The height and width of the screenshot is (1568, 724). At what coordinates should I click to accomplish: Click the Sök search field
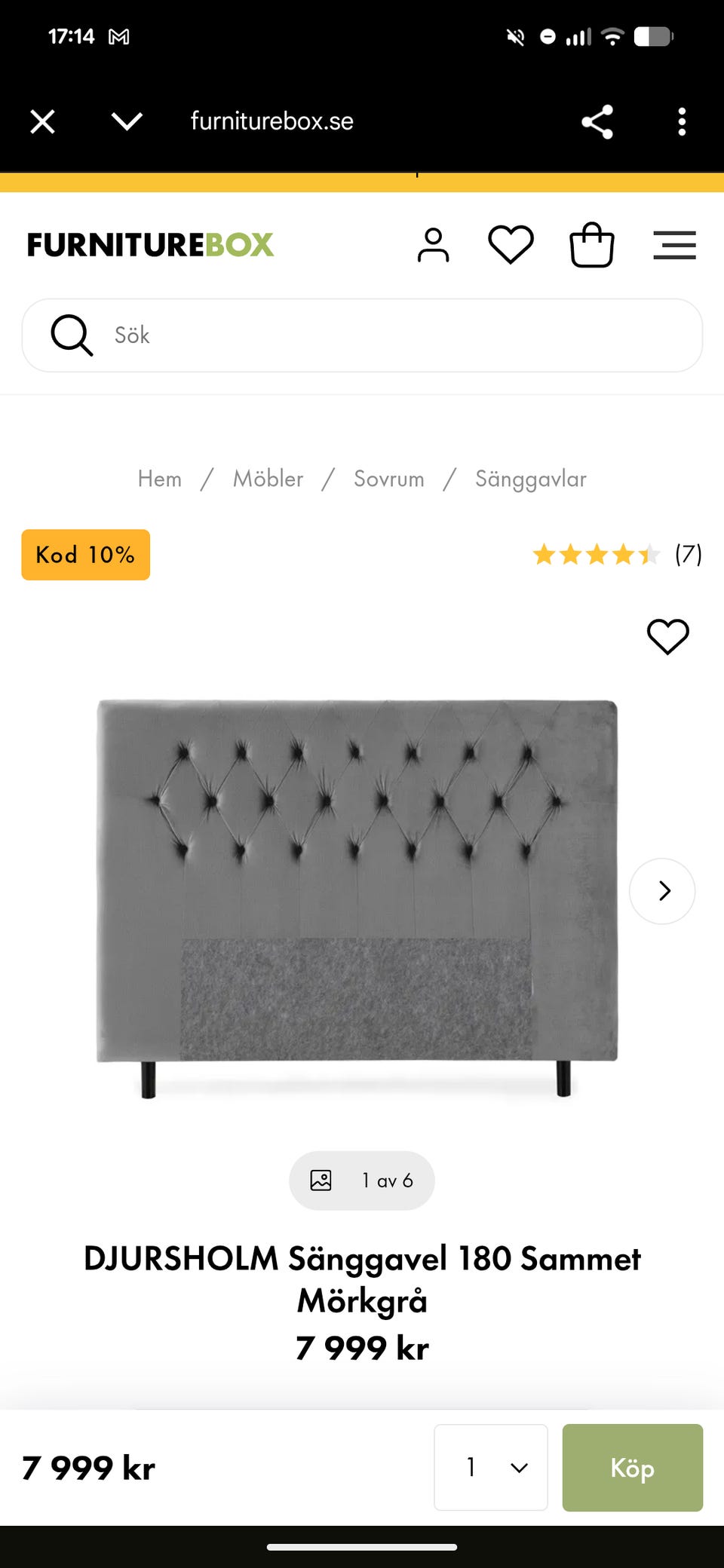(x=362, y=335)
